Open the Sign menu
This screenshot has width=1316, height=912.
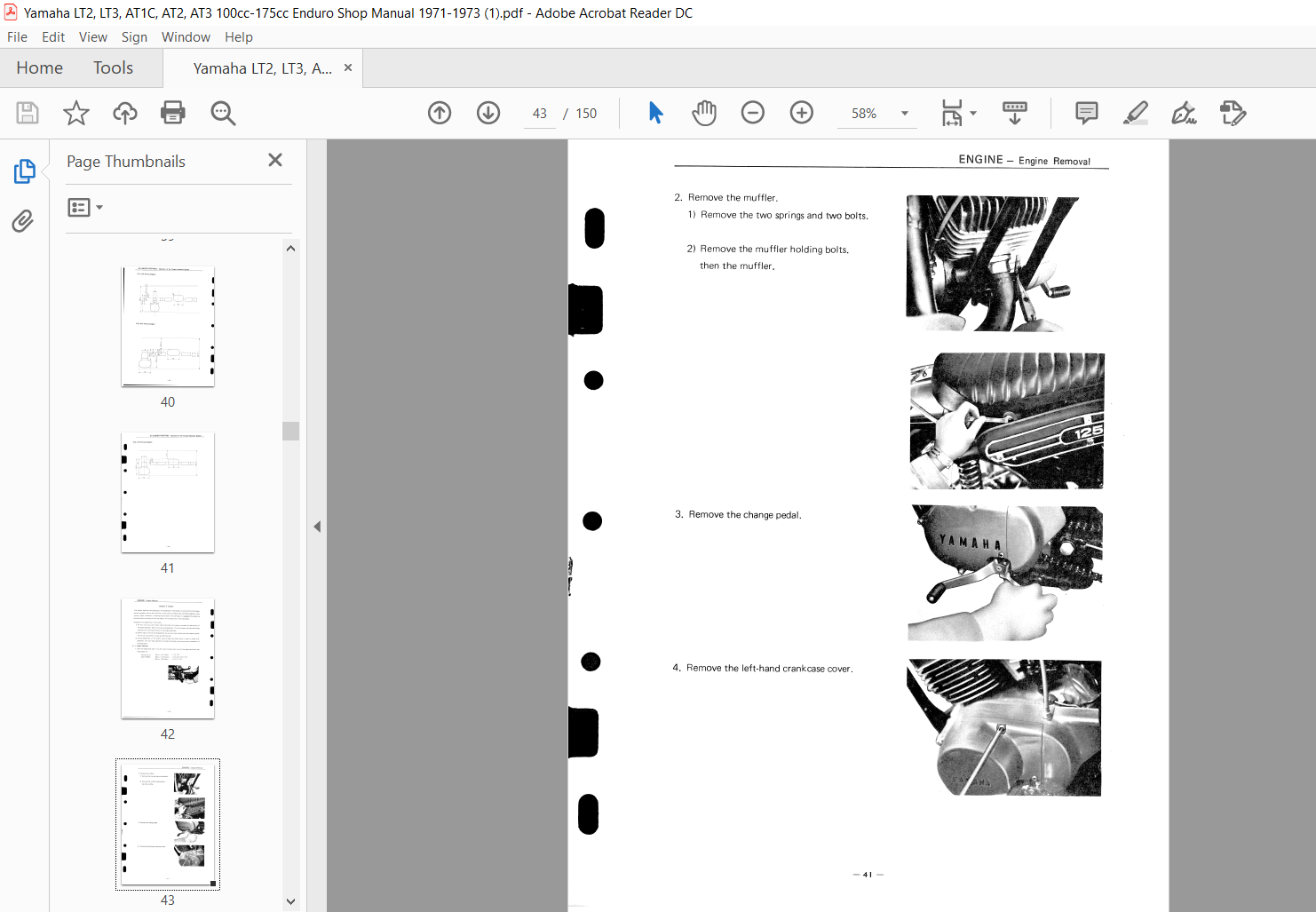click(x=134, y=37)
